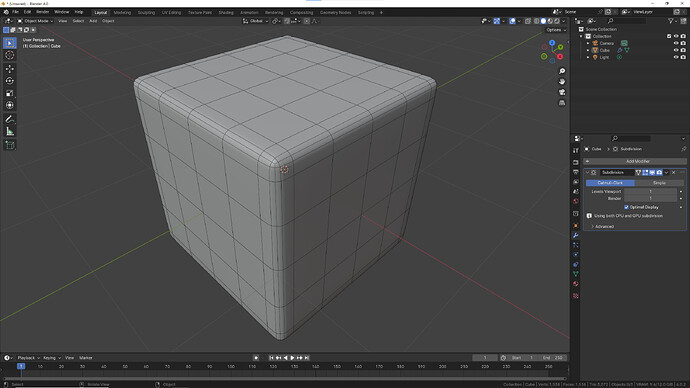Open the Material properties tab
Screen dimensions: 690x388
pyautogui.click(x=576, y=284)
